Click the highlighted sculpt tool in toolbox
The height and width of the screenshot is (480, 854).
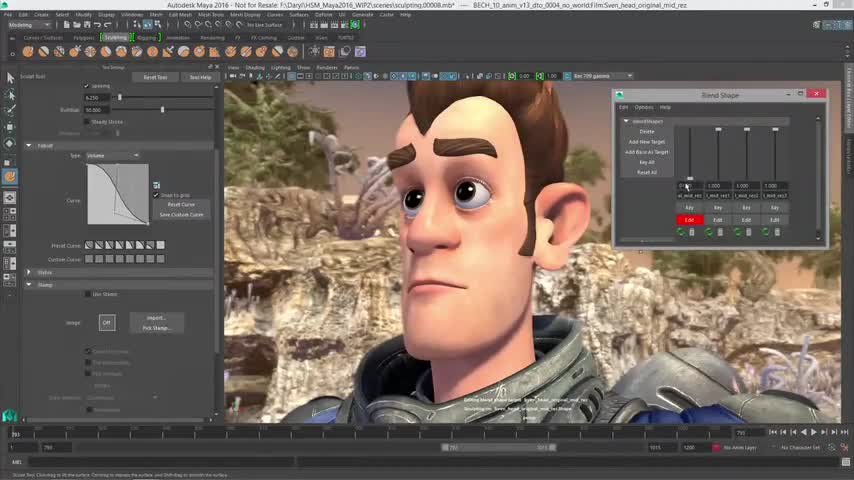pos(10,177)
